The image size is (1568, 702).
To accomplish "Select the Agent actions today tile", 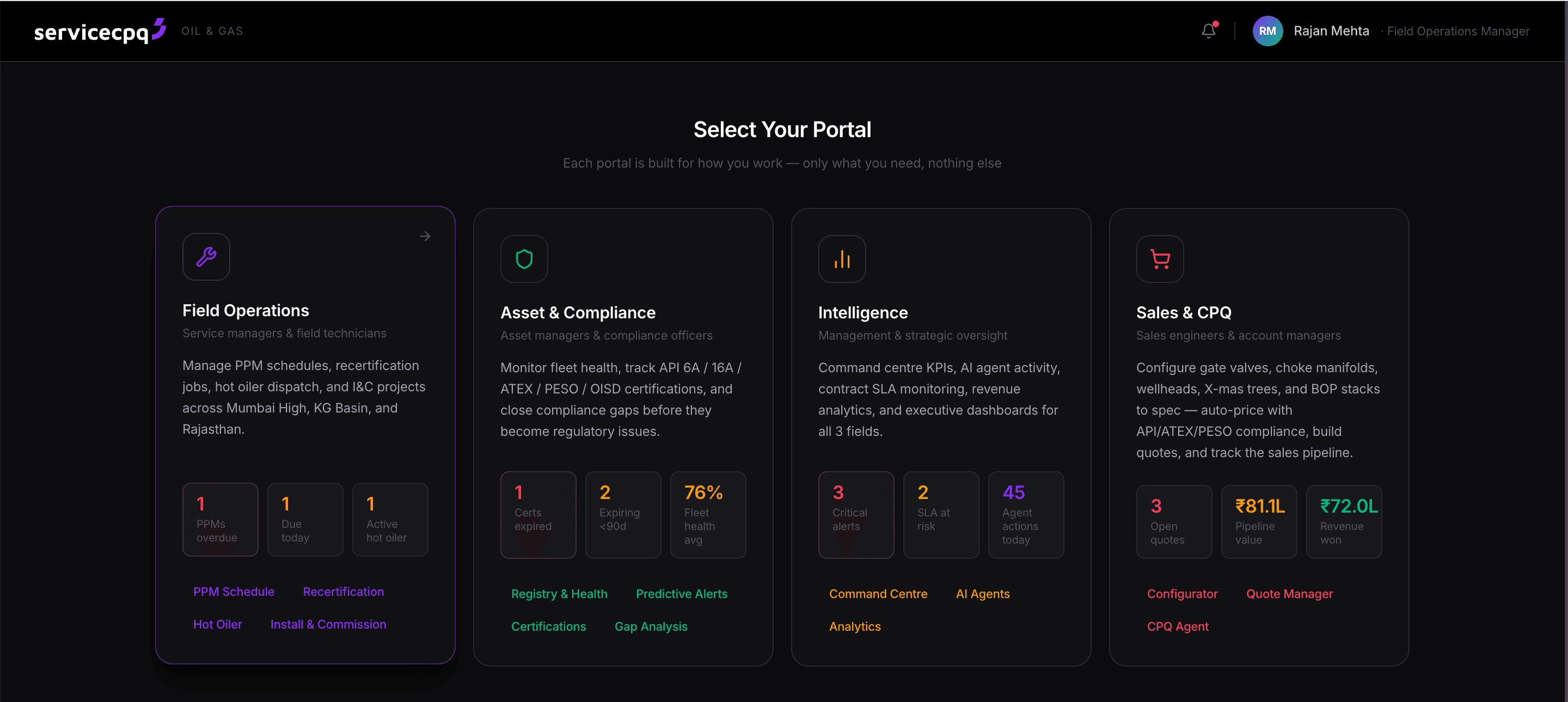I will point(1026,515).
